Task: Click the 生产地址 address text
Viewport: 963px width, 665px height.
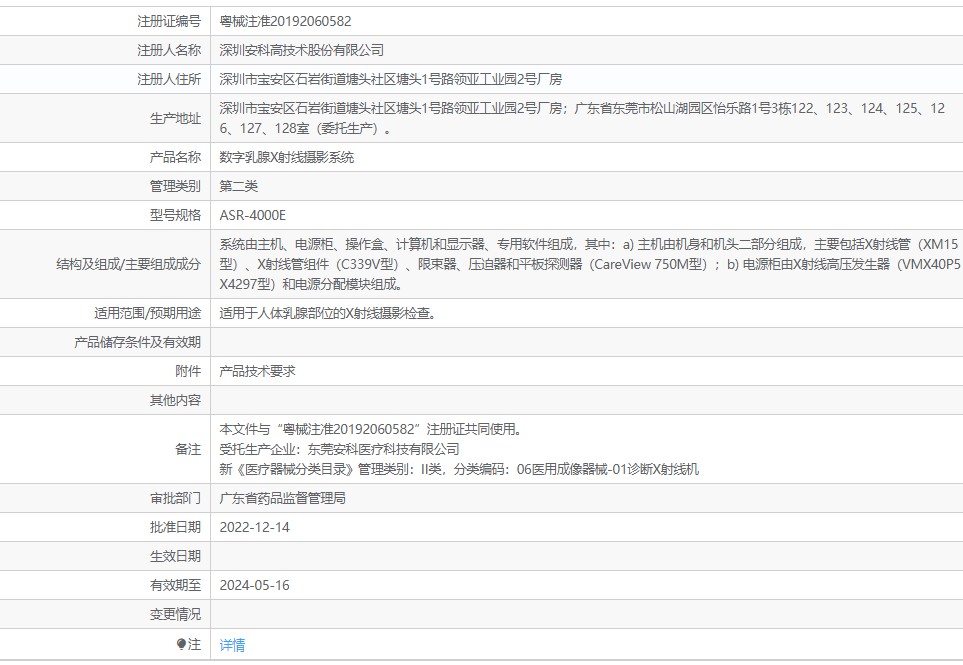Action: pyautogui.click(x=582, y=118)
